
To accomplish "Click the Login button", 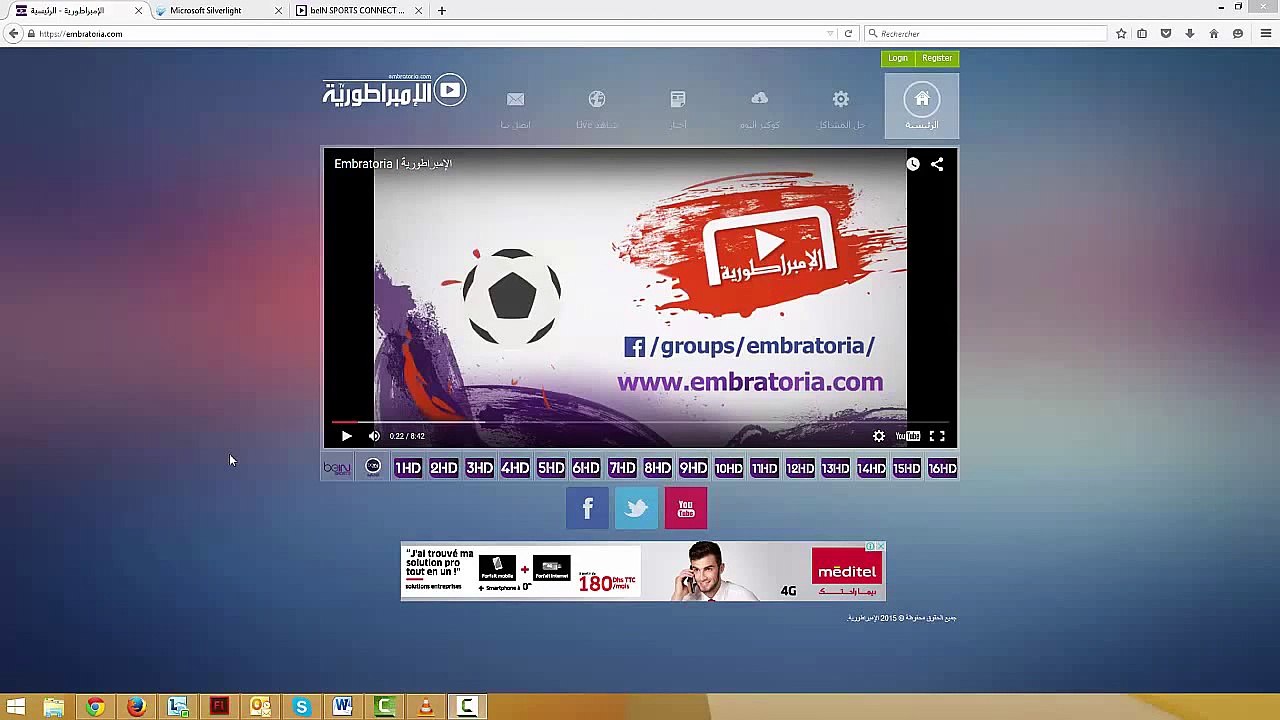I will click(x=898, y=58).
